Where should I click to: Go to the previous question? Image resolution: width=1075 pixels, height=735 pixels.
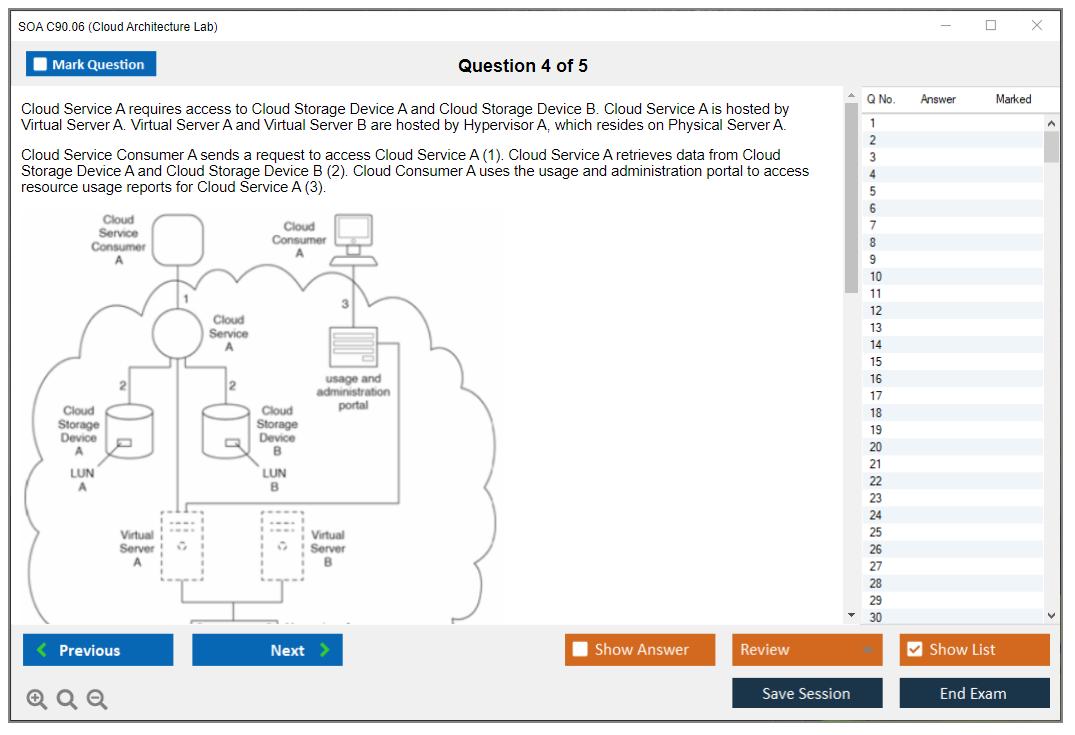coord(98,650)
